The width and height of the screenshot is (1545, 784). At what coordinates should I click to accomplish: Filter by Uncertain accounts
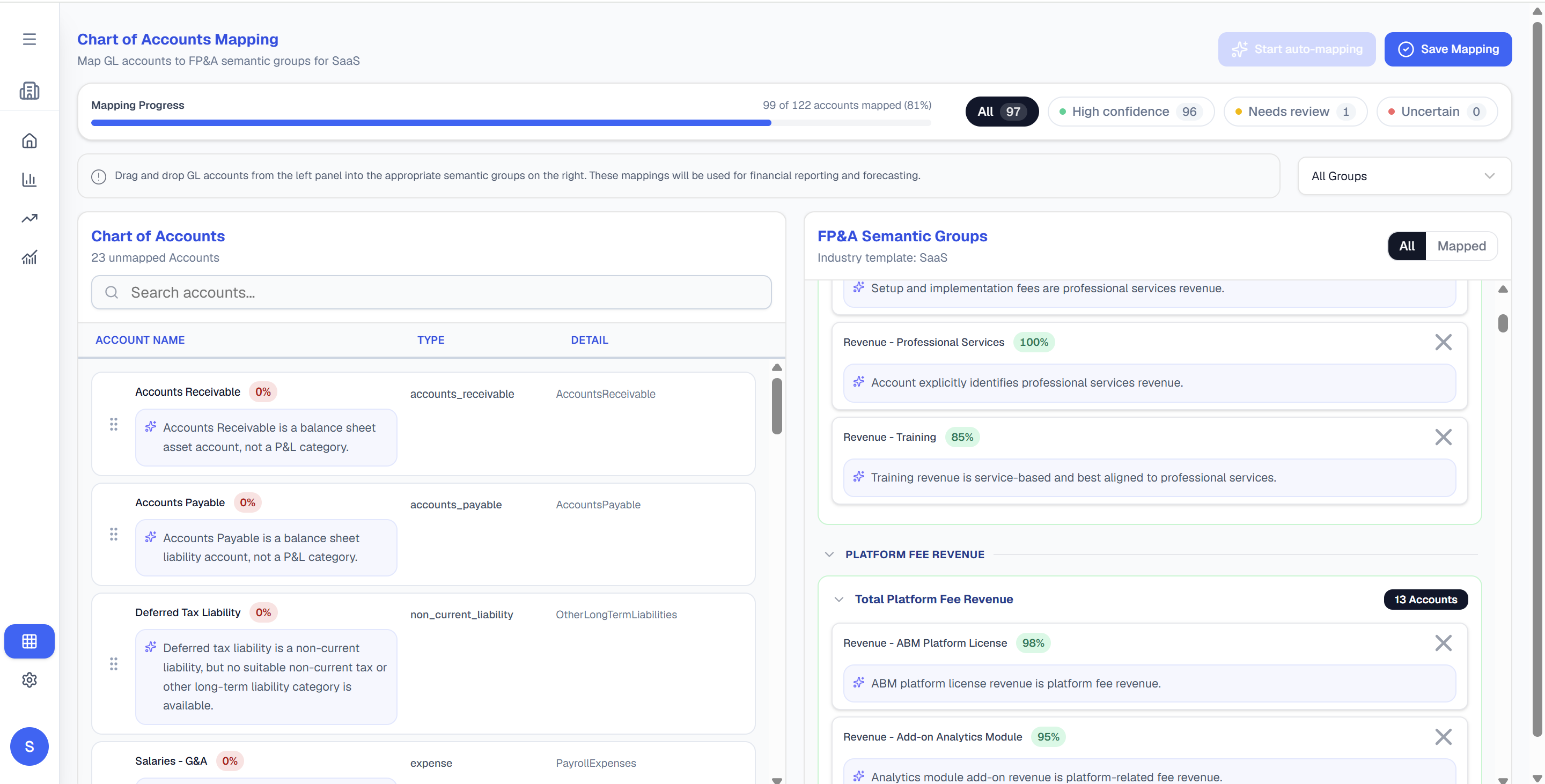(x=1437, y=112)
